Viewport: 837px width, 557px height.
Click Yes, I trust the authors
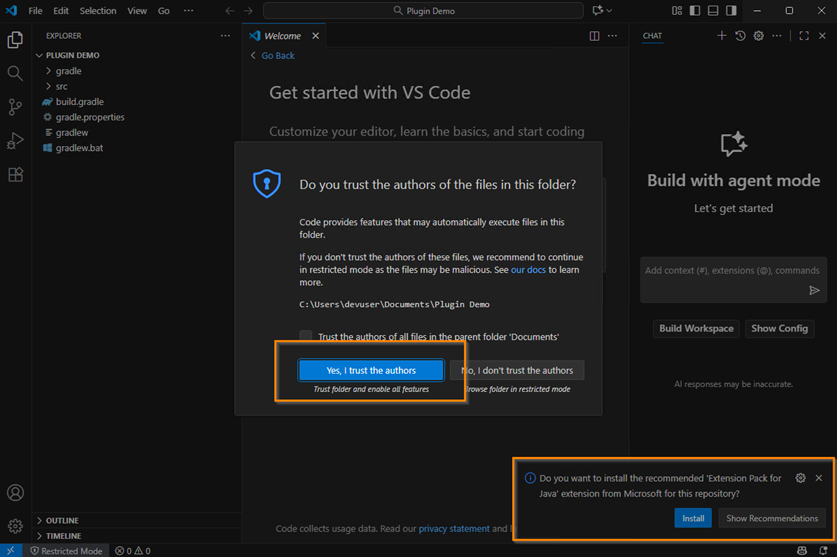point(371,370)
